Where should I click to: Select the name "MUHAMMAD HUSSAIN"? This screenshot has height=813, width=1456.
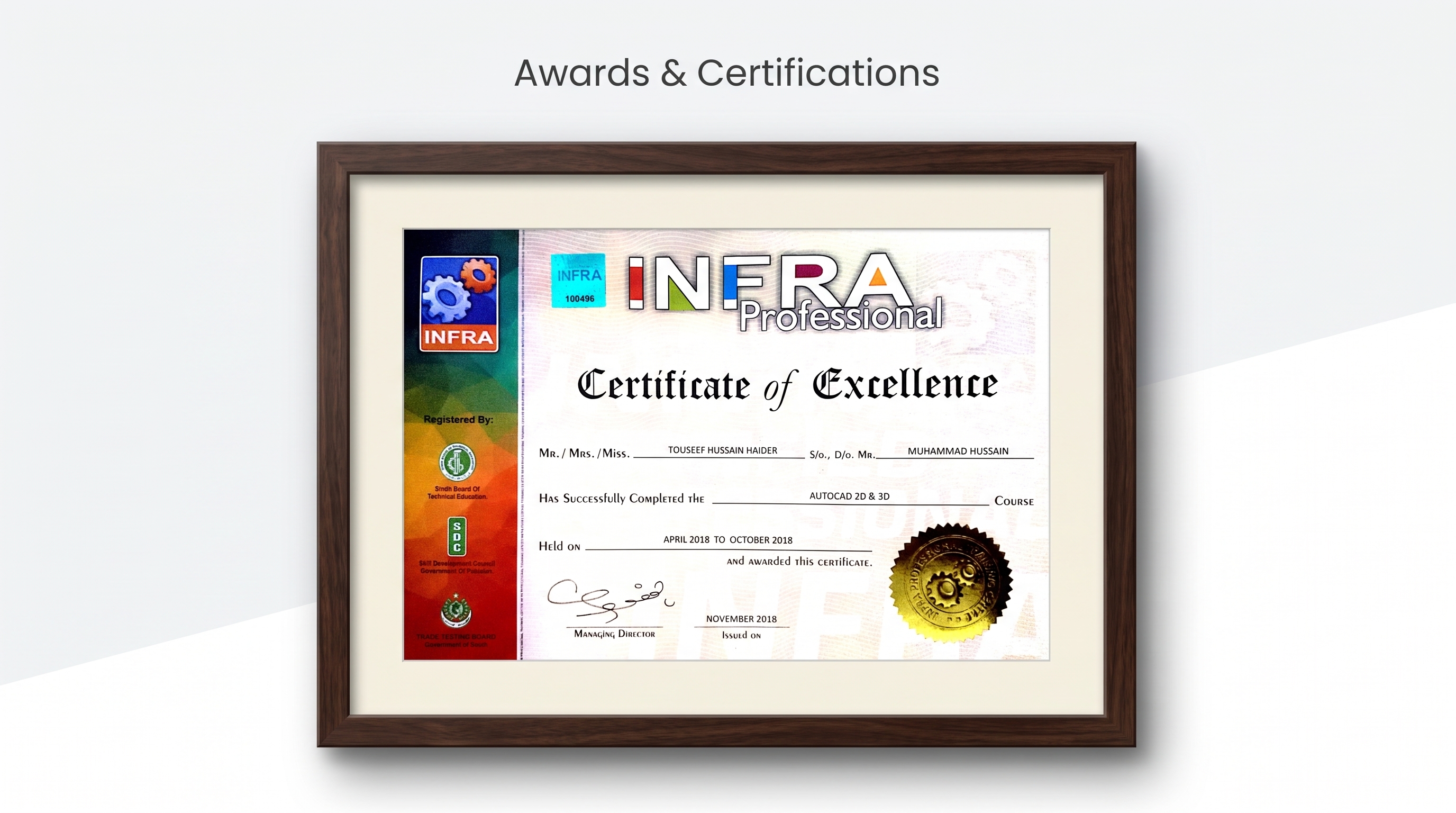point(958,450)
